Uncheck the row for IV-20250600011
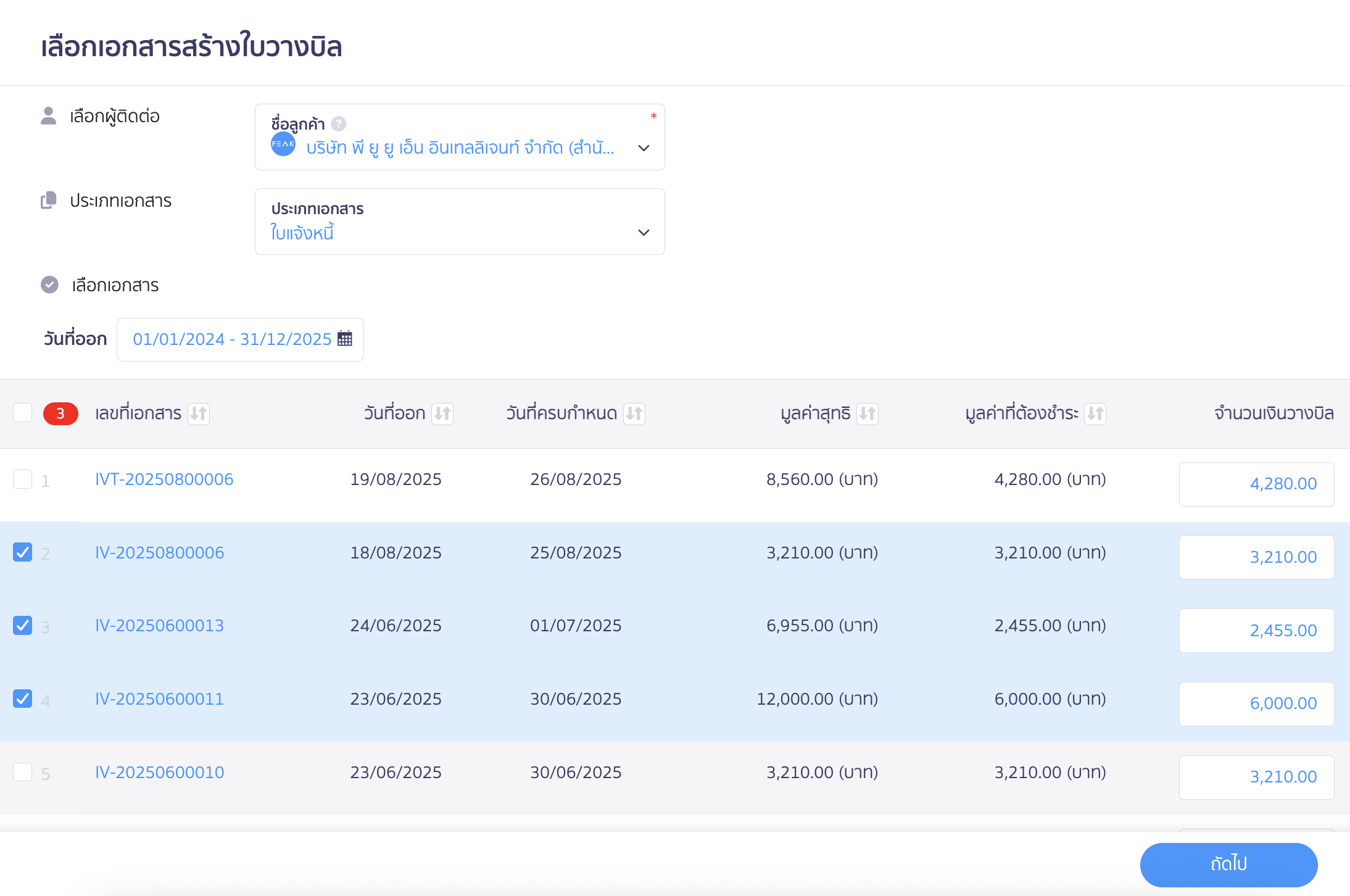Viewport: 1350px width, 896px height. tap(23, 699)
